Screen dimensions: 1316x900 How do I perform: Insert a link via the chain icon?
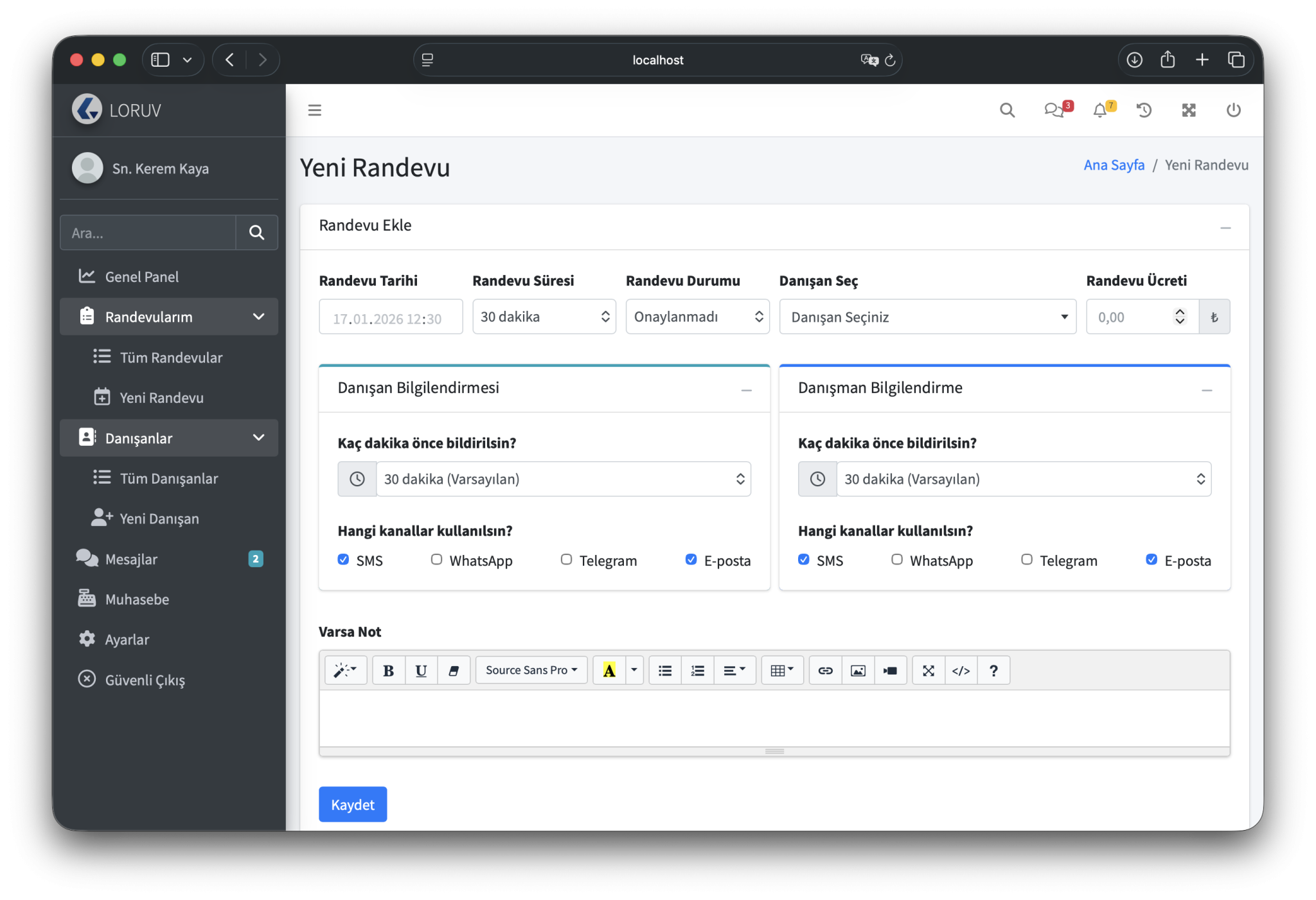[825, 671]
